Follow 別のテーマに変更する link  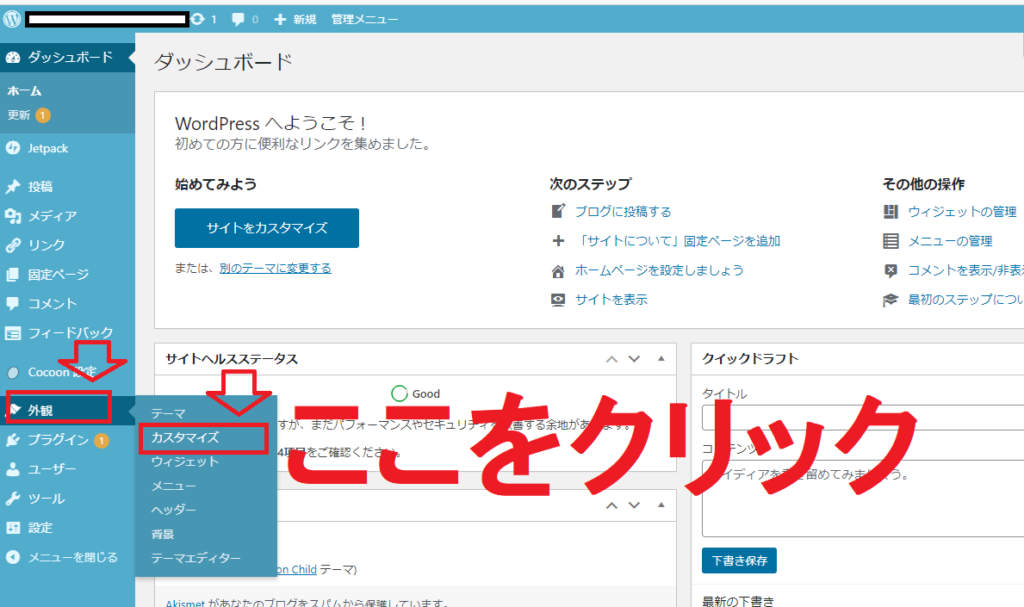pos(275,269)
